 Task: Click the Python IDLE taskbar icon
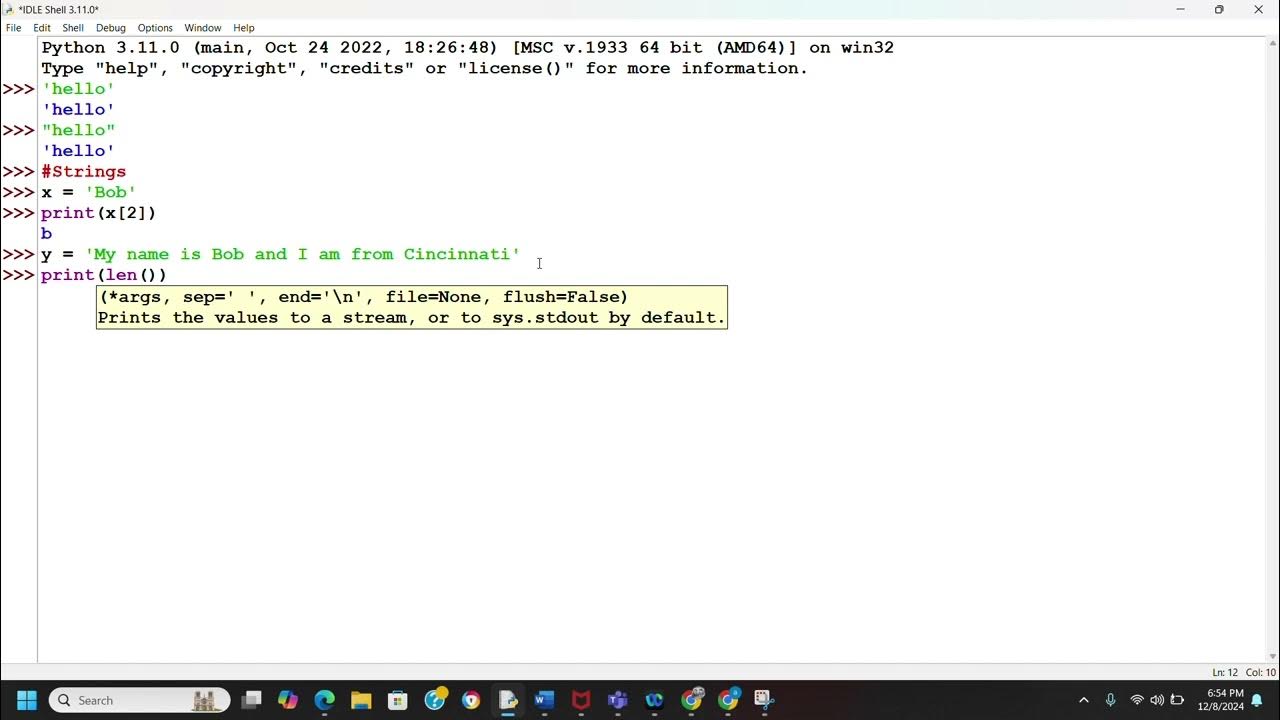coord(508,700)
